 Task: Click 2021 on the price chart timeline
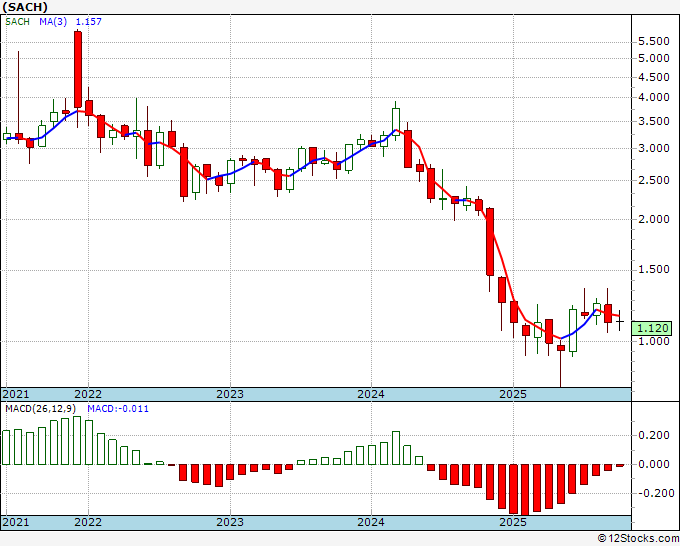tap(16, 394)
